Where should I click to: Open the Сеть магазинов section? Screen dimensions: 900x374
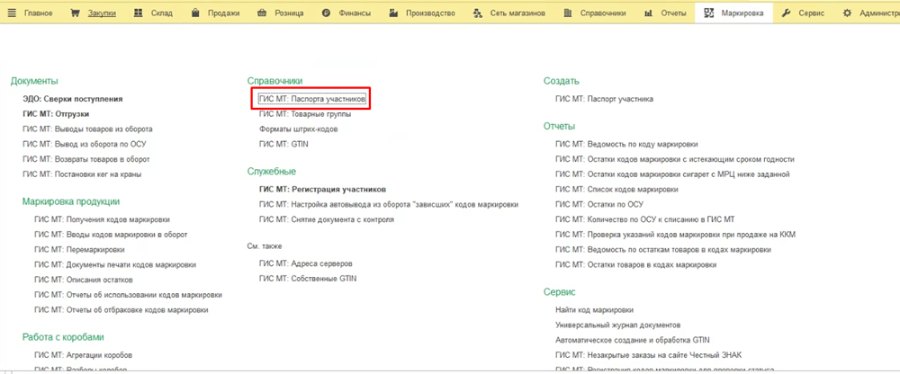point(509,13)
